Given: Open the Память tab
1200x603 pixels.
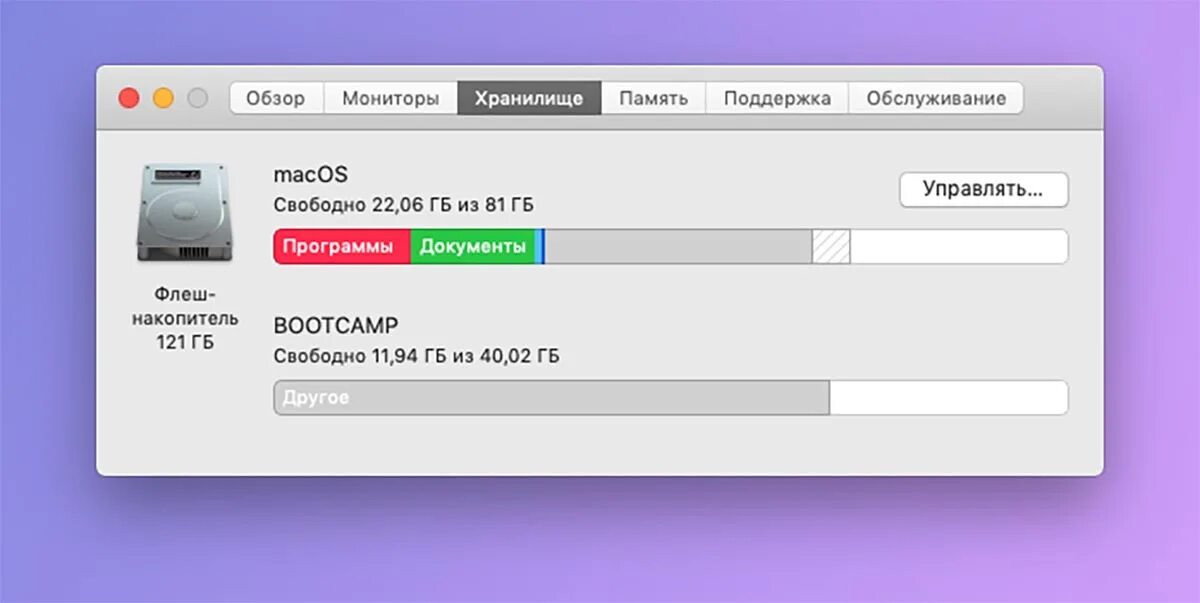Looking at the screenshot, I should click(x=653, y=98).
